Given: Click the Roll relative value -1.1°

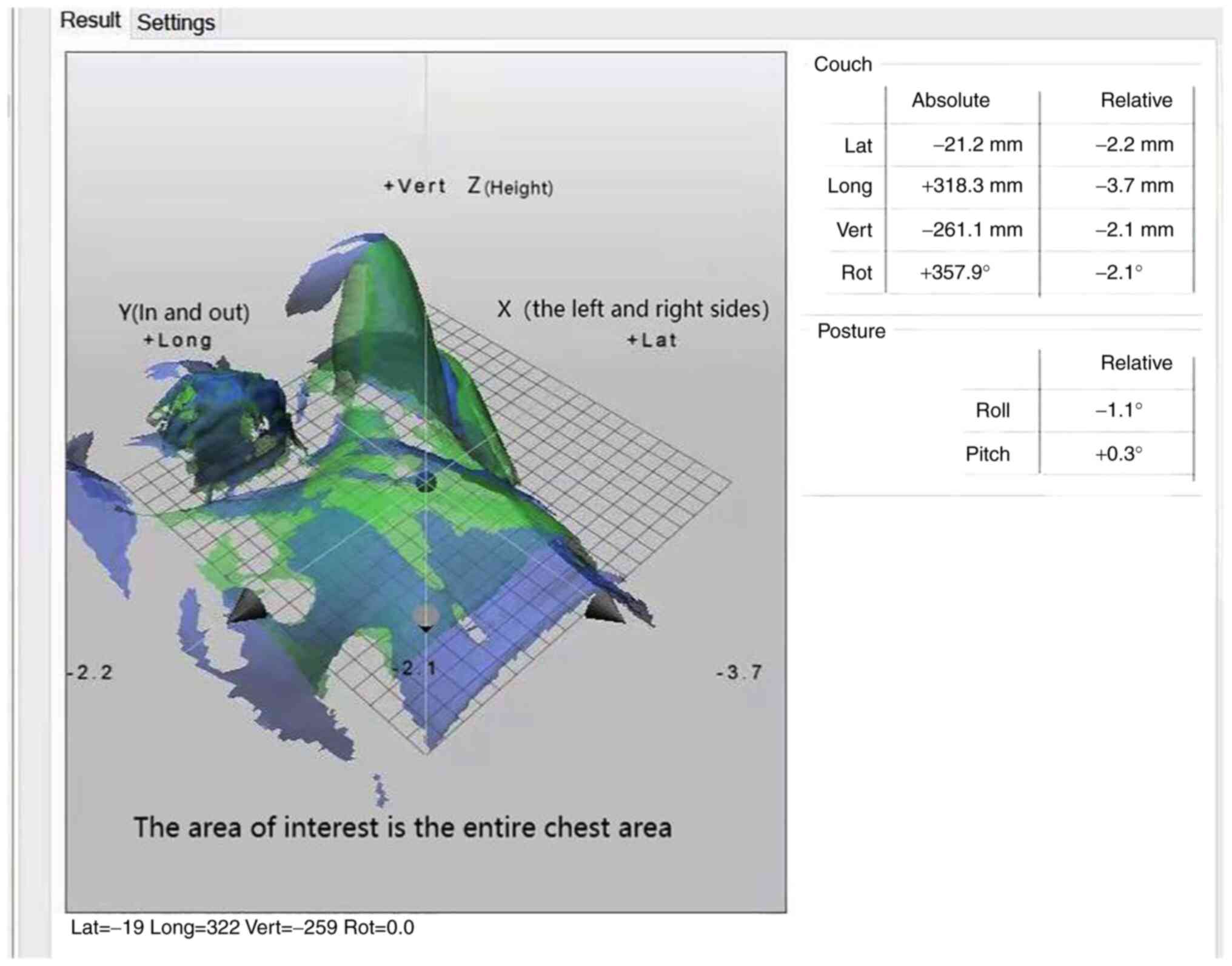Looking at the screenshot, I should click(1119, 410).
